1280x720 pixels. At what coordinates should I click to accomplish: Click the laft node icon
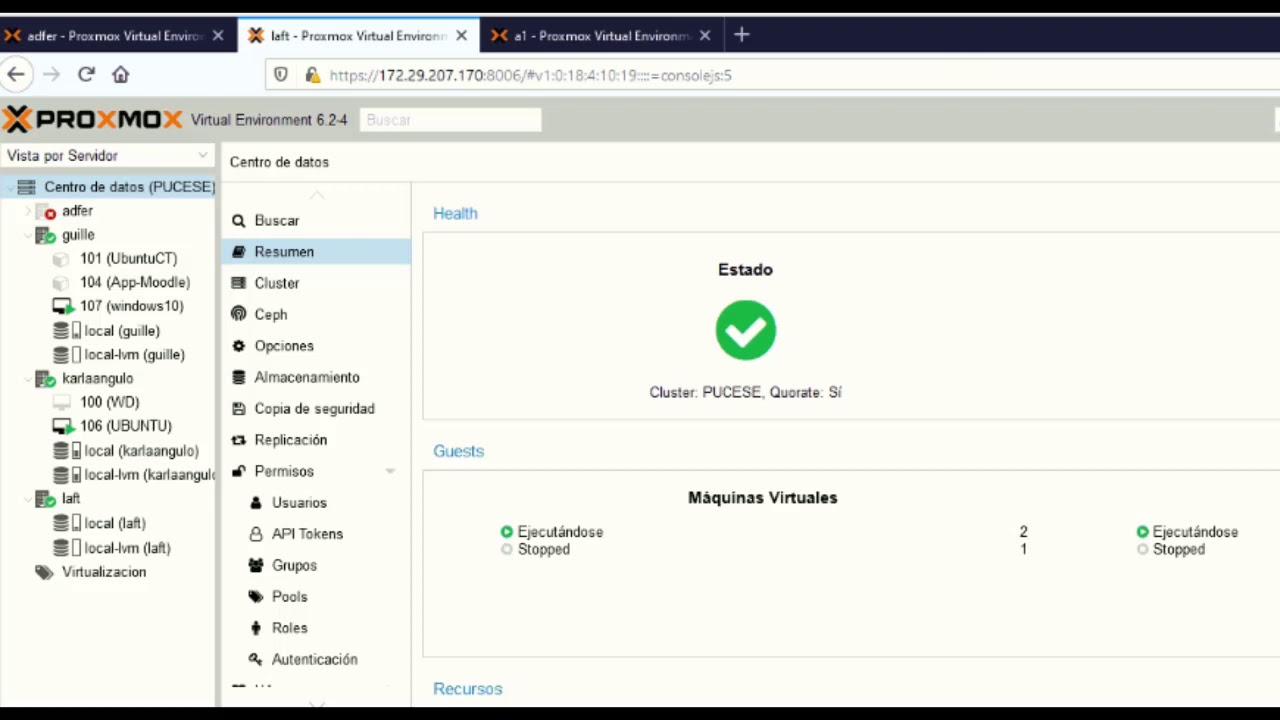[46, 499]
